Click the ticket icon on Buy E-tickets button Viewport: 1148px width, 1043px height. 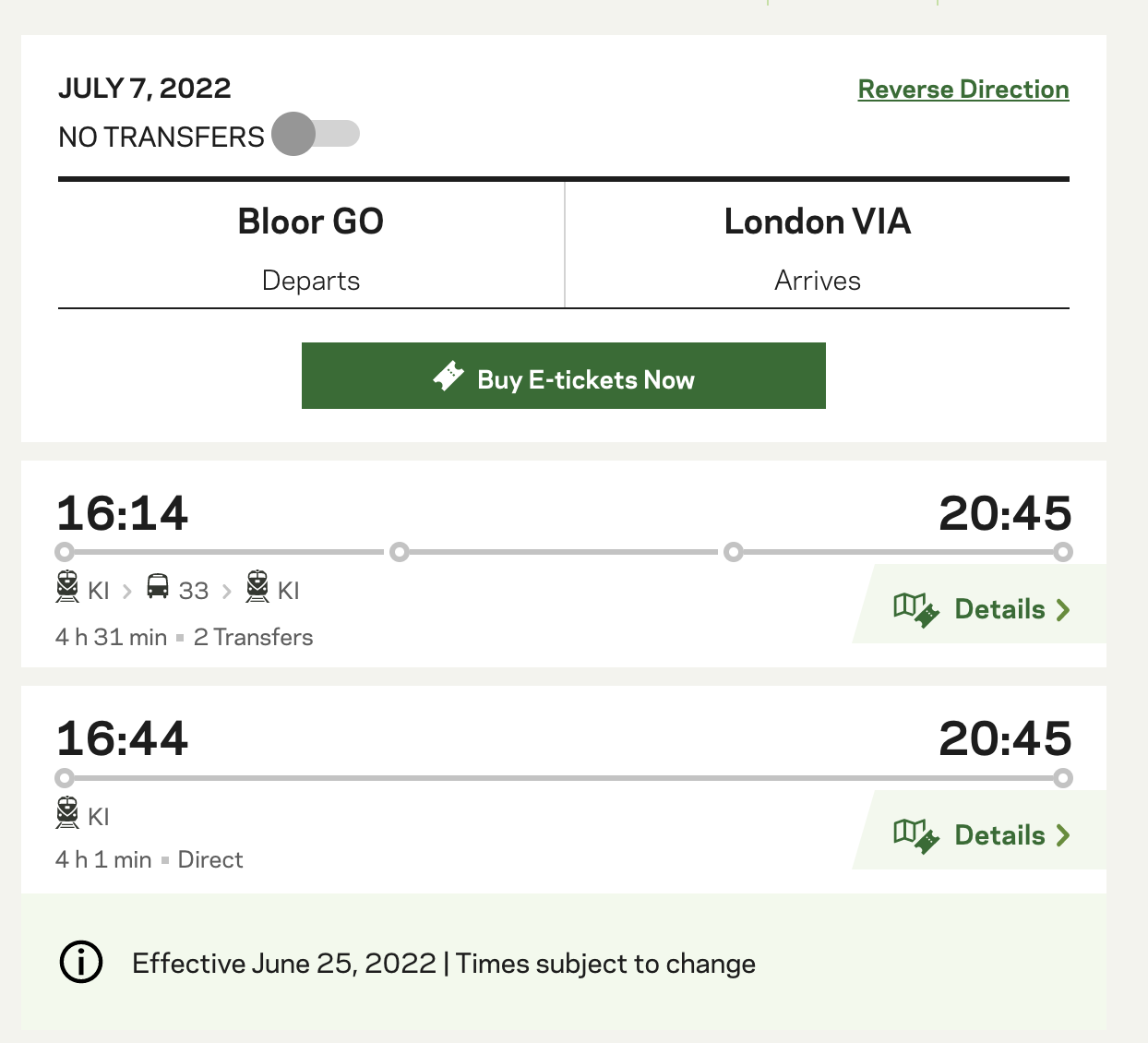coord(448,377)
